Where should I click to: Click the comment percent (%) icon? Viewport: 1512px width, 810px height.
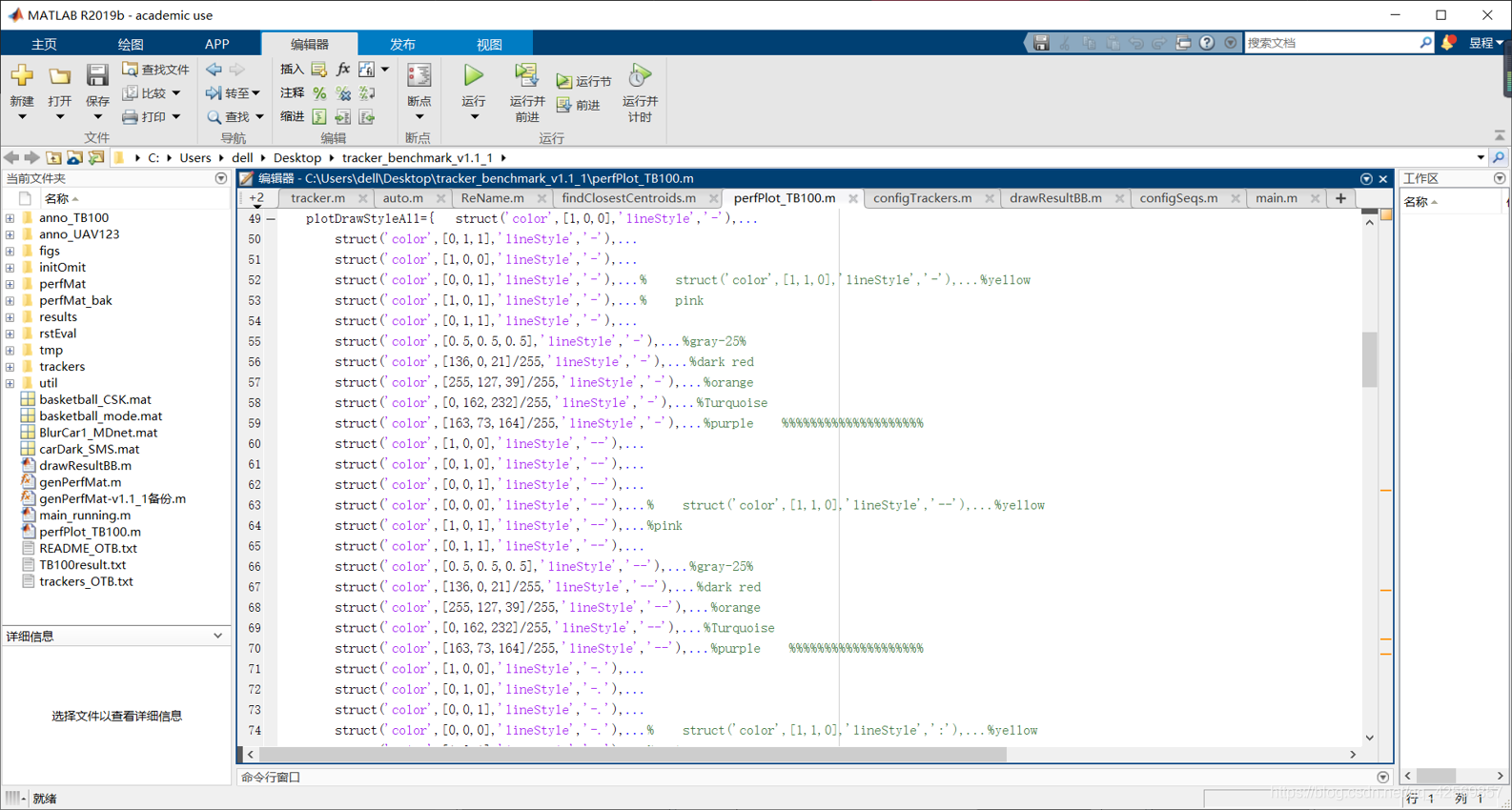pos(319,93)
